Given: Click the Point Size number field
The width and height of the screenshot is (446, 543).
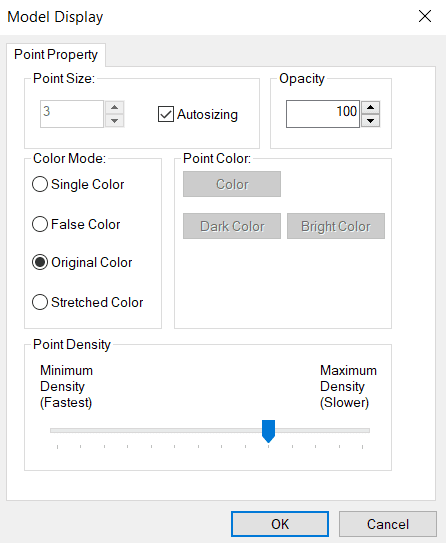Looking at the screenshot, I should [72, 114].
